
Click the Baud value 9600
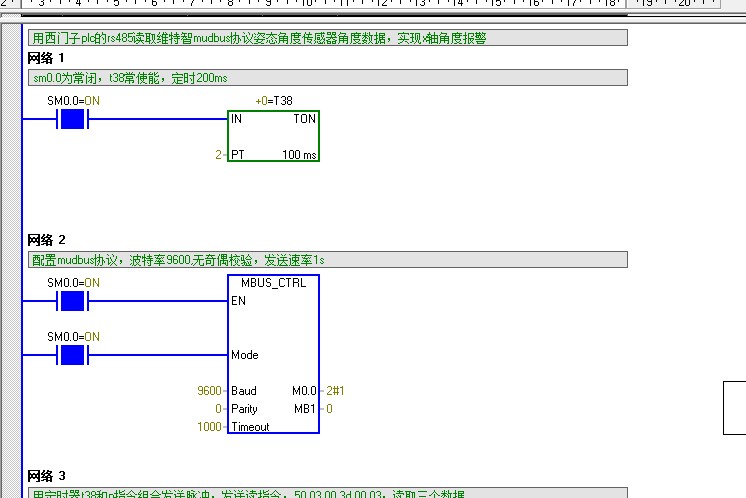[211, 391]
